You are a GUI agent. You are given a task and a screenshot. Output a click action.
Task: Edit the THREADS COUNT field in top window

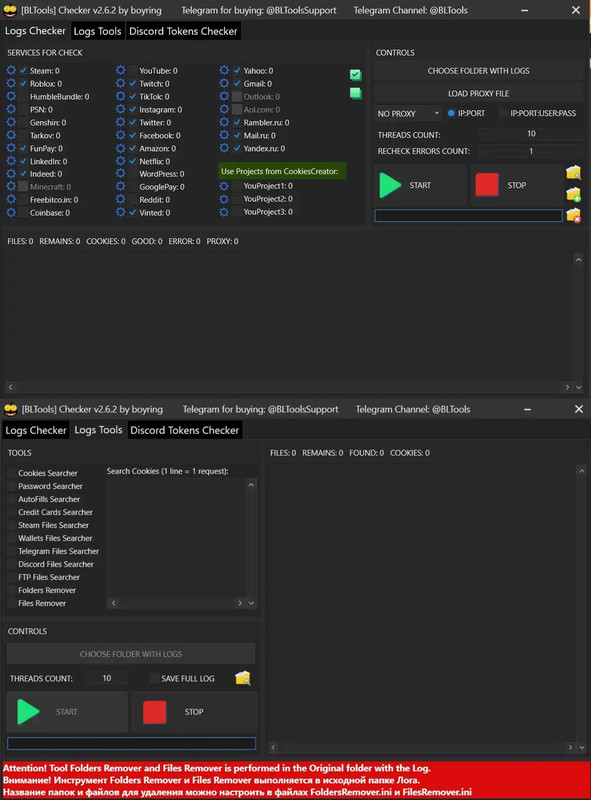click(531, 134)
